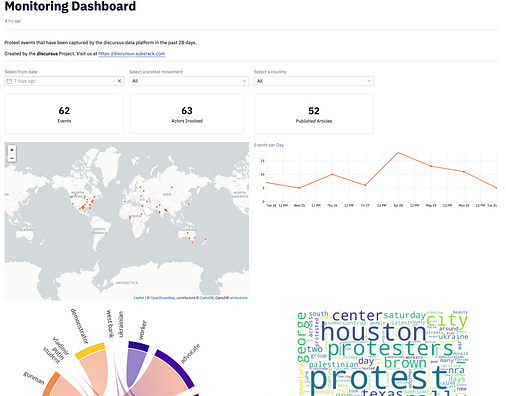
Task: Click the CartoDB attribution link
Action: 207,298
